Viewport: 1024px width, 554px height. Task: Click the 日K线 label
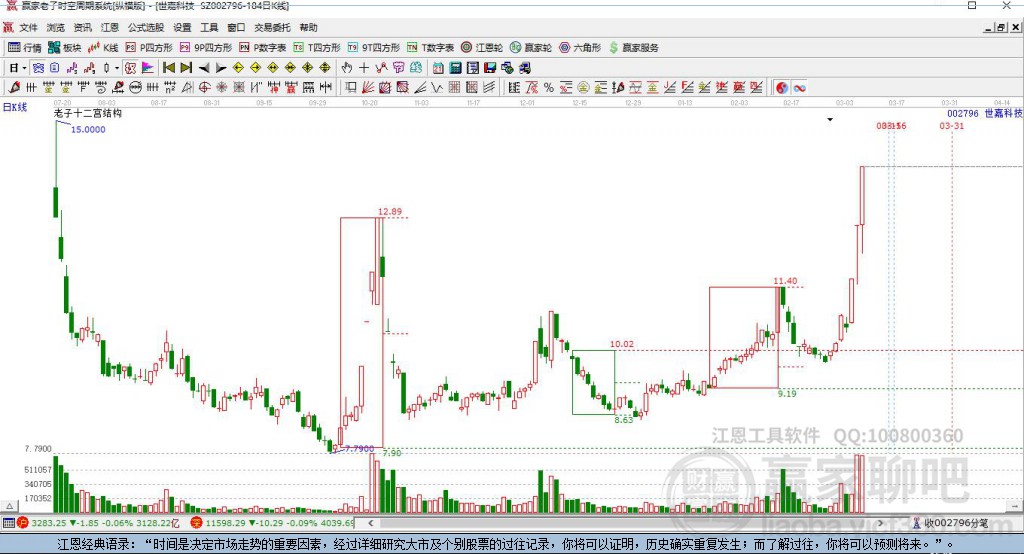[x=15, y=107]
